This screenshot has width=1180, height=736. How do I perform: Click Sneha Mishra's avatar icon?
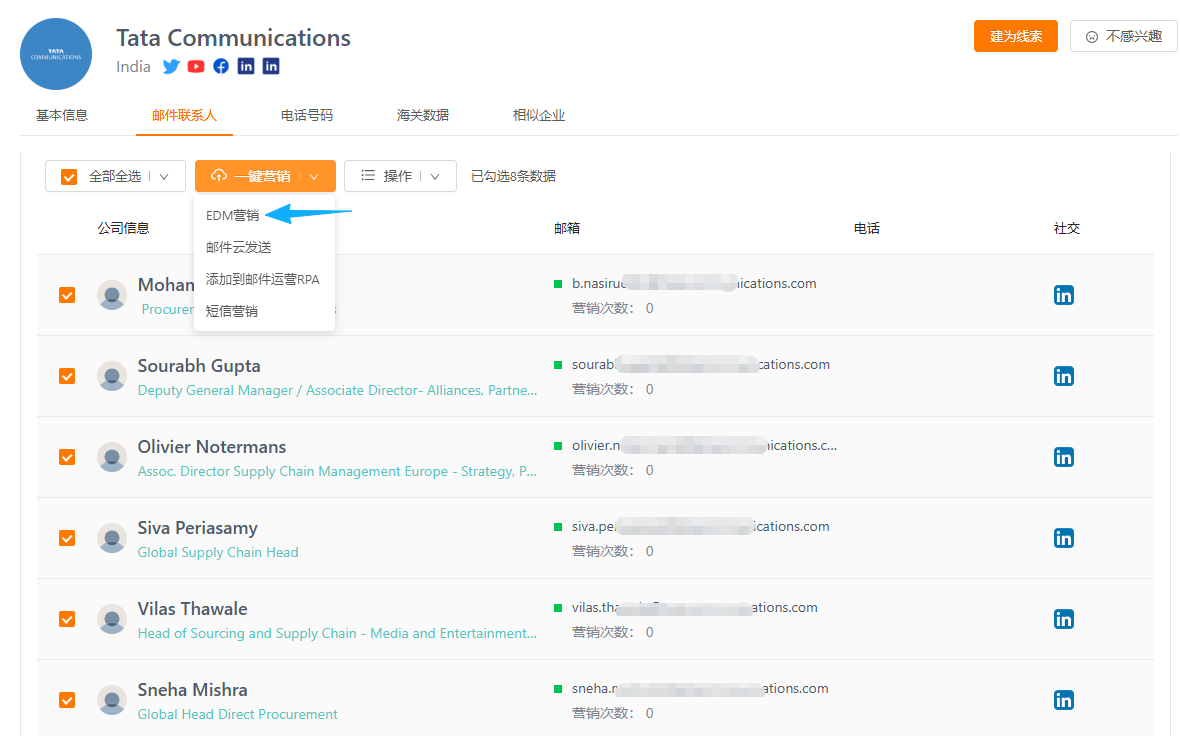(112, 700)
